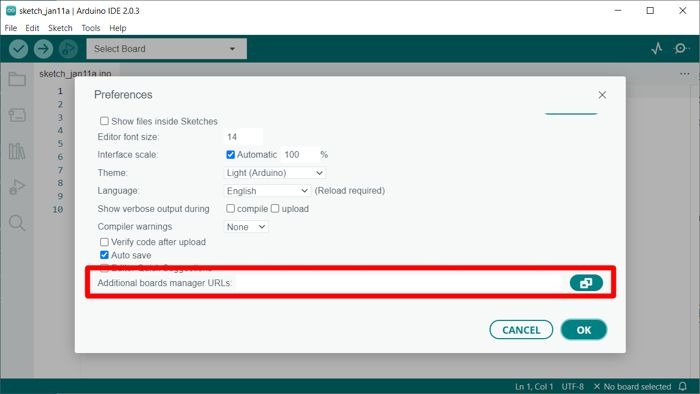700x394 pixels.
Task: Open the Compiler warnings dropdown None
Action: [x=246, y=227]
